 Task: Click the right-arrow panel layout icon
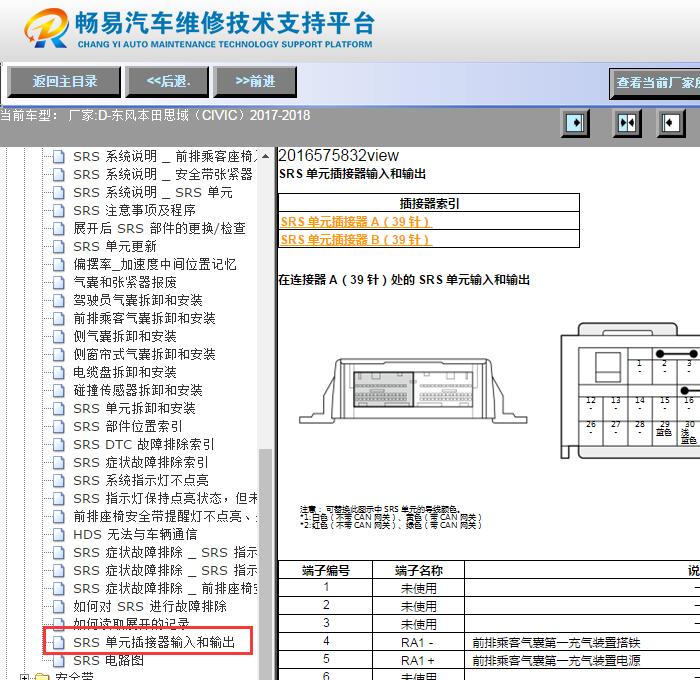(x=575, y=123)
